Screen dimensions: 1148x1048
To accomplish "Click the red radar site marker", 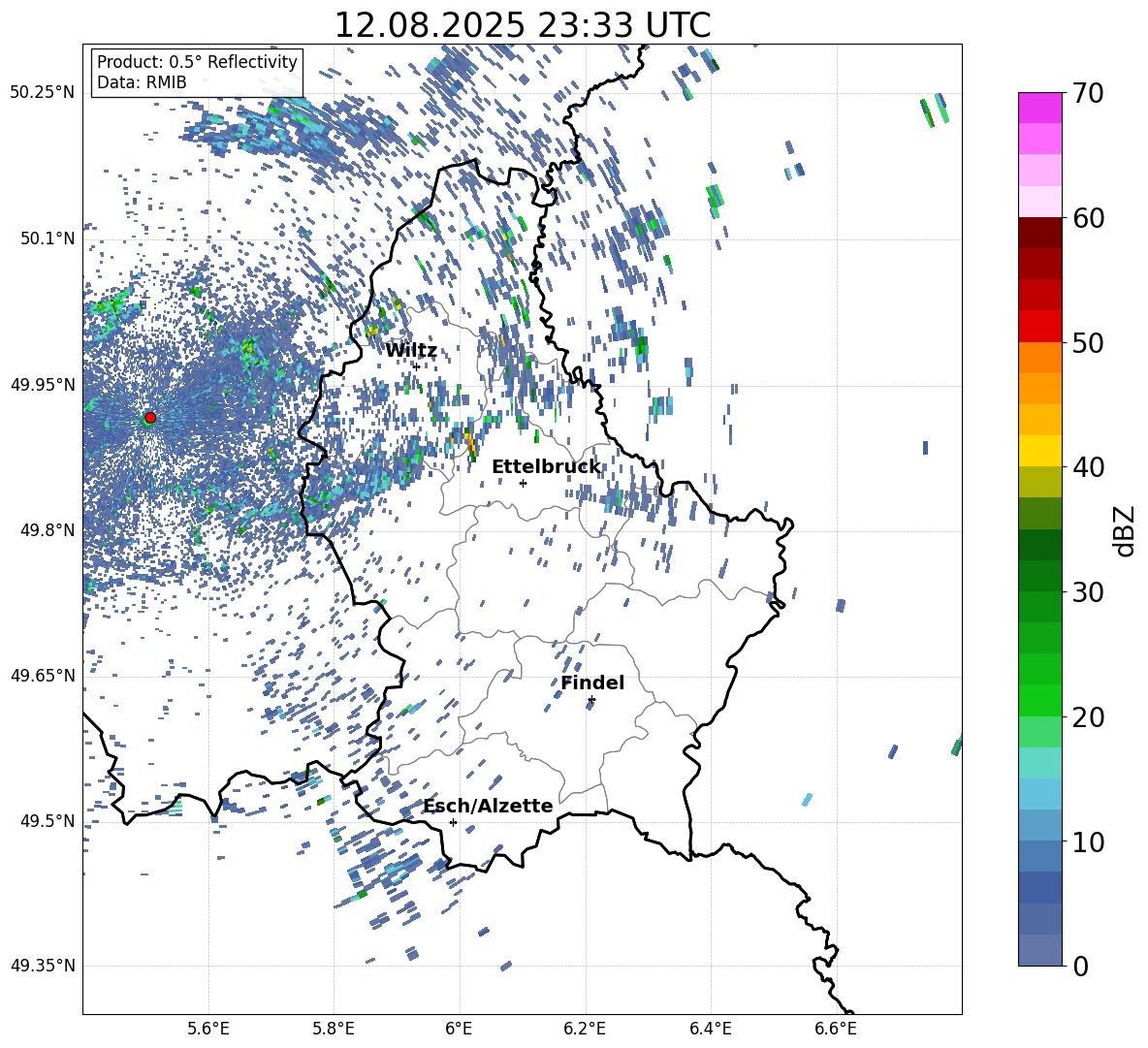I will pyautogui.click(x=150, y=417).
